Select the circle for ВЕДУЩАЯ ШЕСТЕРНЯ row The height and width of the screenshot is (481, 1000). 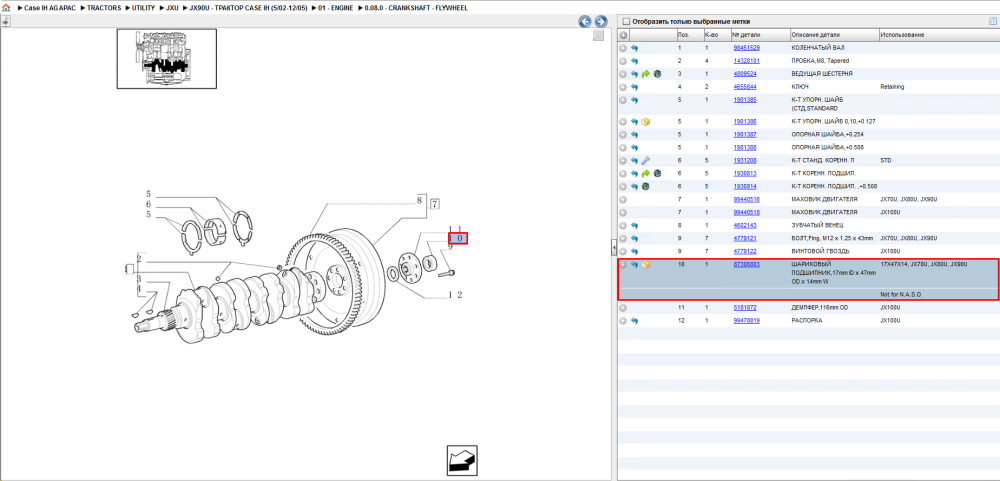pos(624,74)
